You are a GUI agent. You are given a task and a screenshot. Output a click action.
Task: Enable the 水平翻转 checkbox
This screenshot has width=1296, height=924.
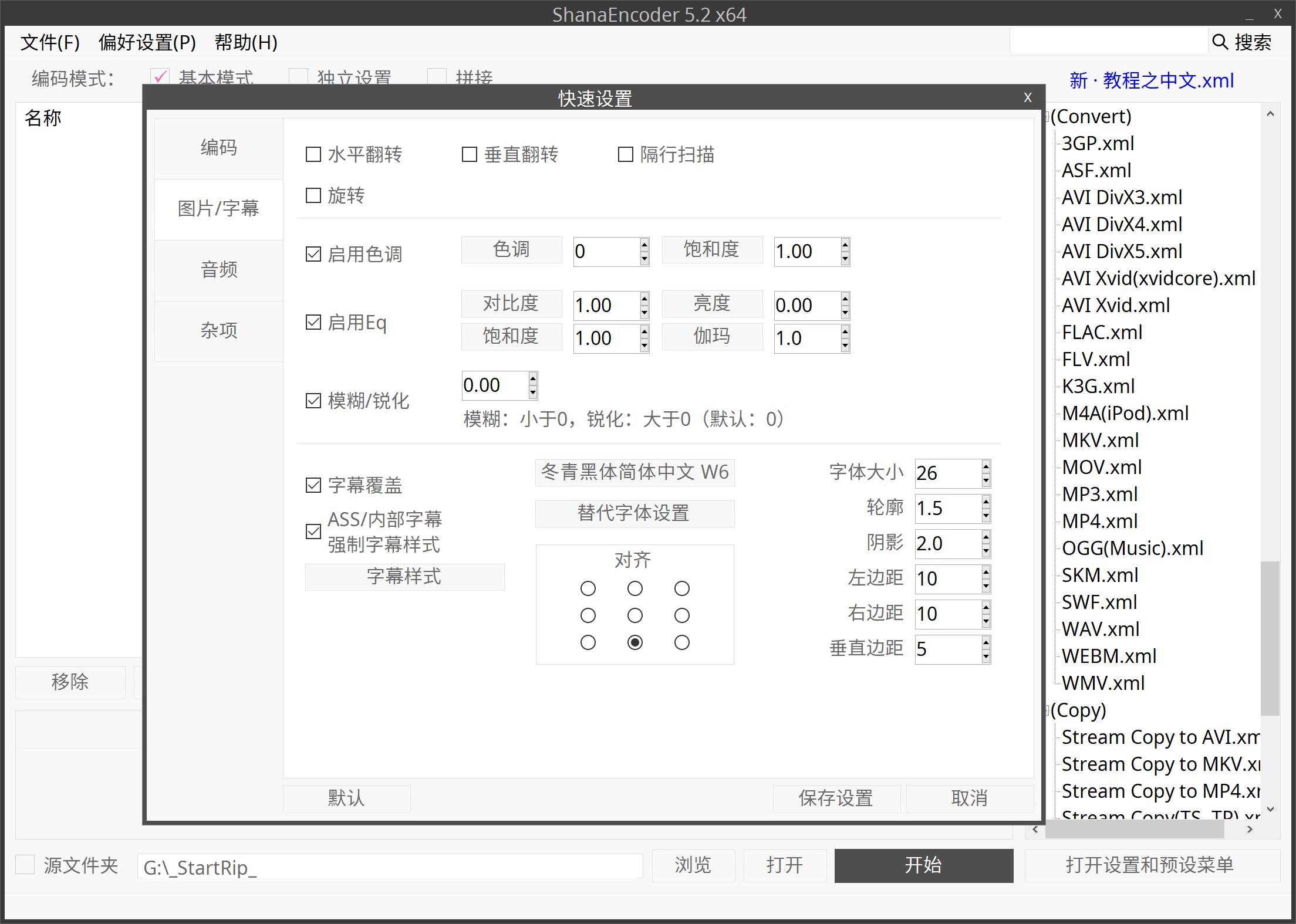[x=313, y=155]
